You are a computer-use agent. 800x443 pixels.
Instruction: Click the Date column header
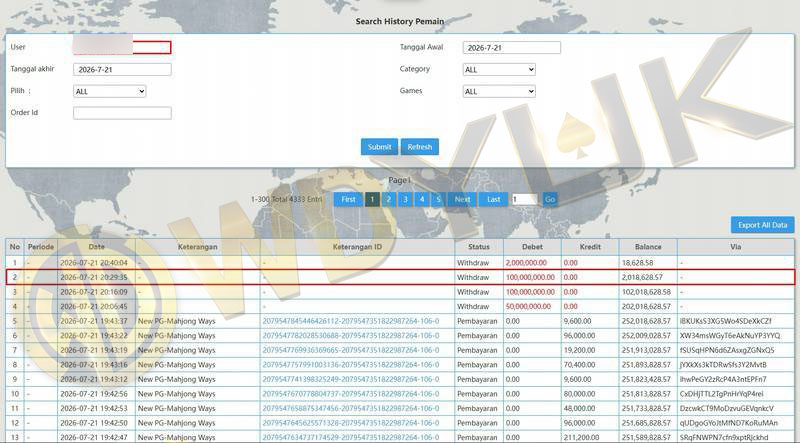click(x=96, y=247)
